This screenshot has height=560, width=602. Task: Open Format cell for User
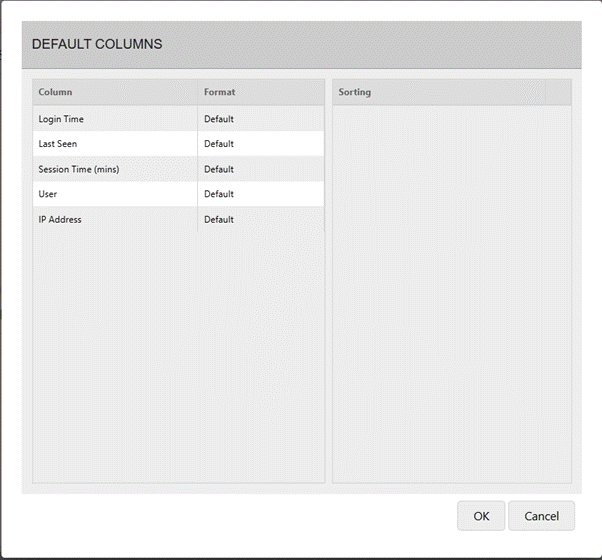point(261,194)
